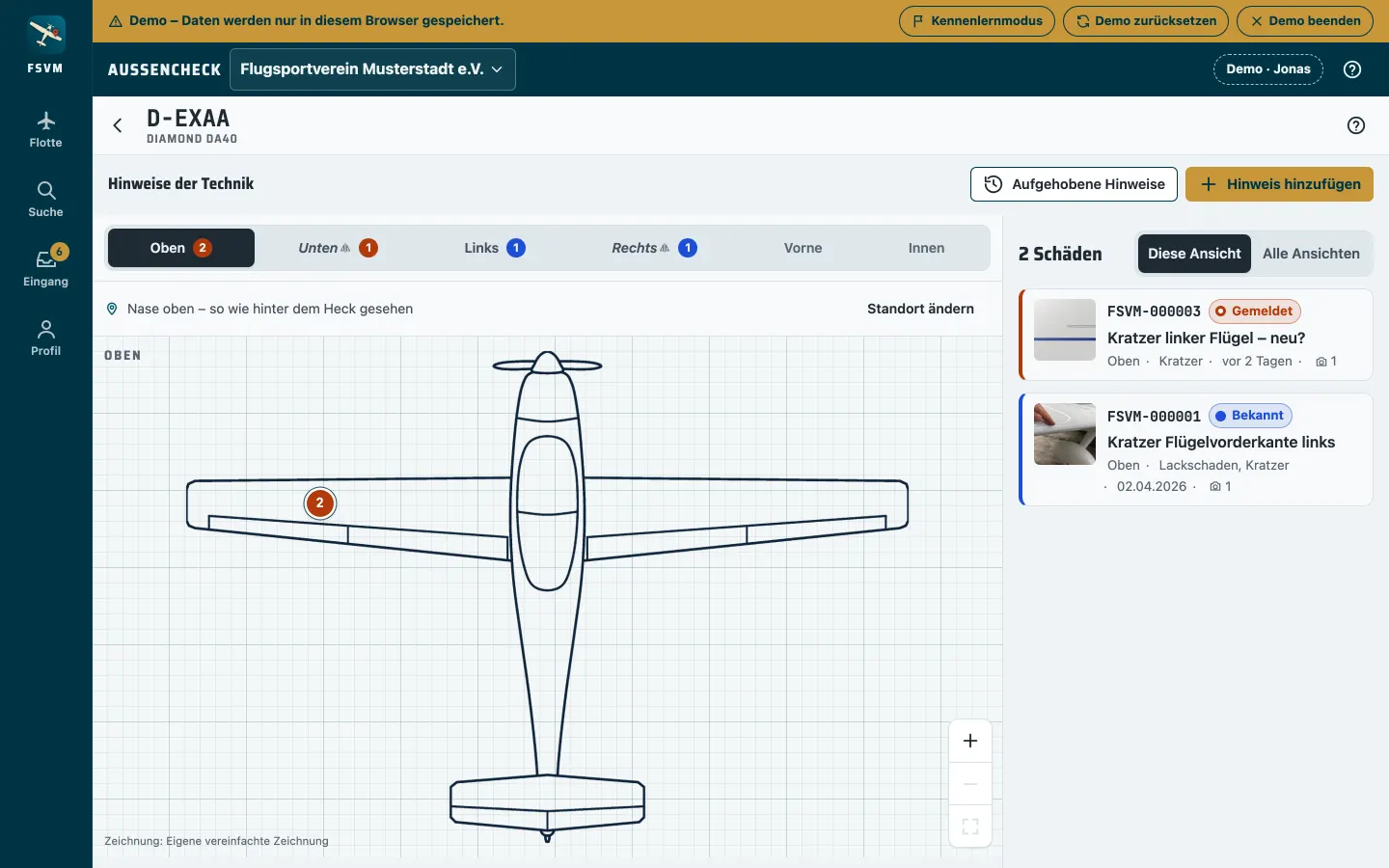Open thumbnail of damage FSVM-000003

coord(1065,330)
